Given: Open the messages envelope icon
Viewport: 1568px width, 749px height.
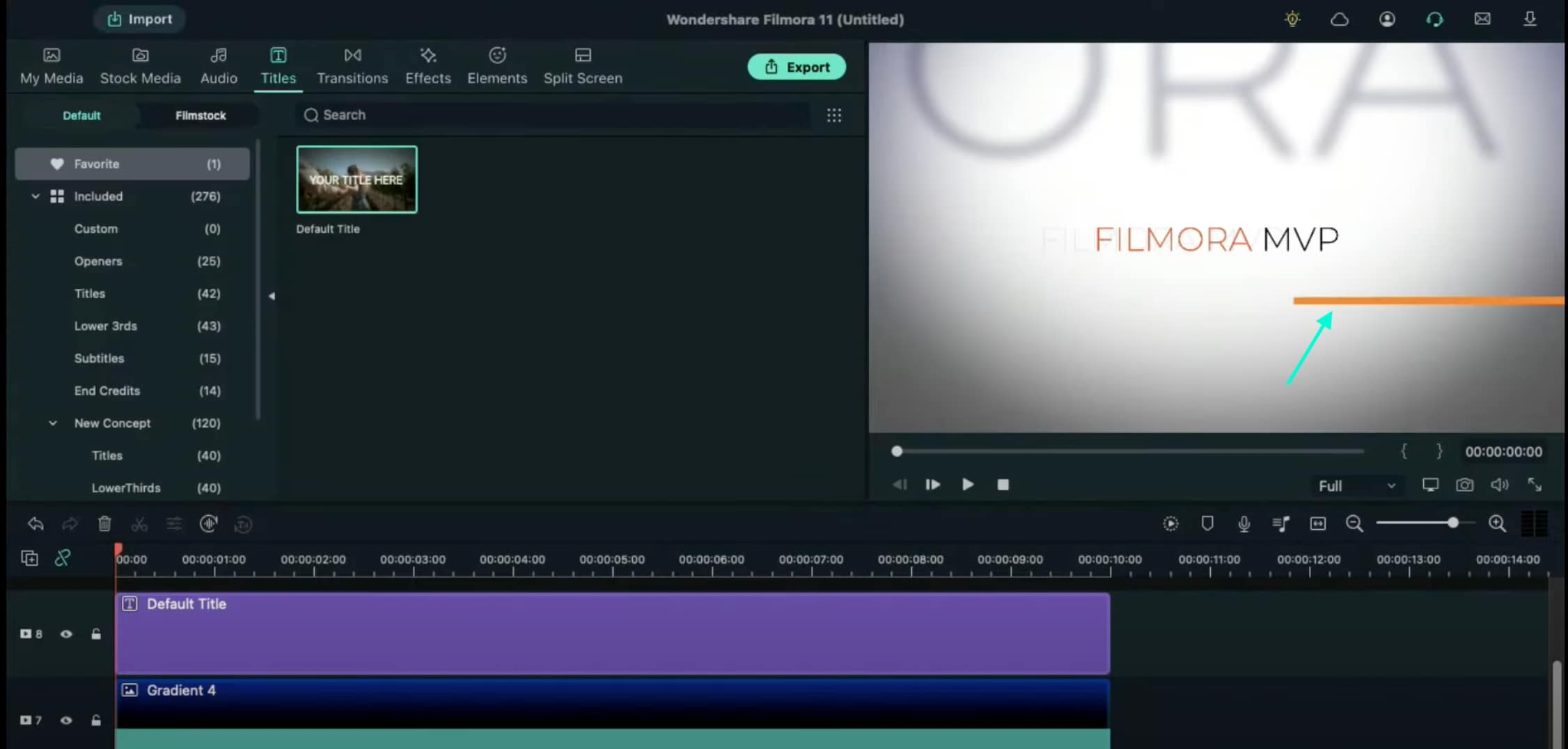Looking at the screenshot, I should tap(1482, 19).
